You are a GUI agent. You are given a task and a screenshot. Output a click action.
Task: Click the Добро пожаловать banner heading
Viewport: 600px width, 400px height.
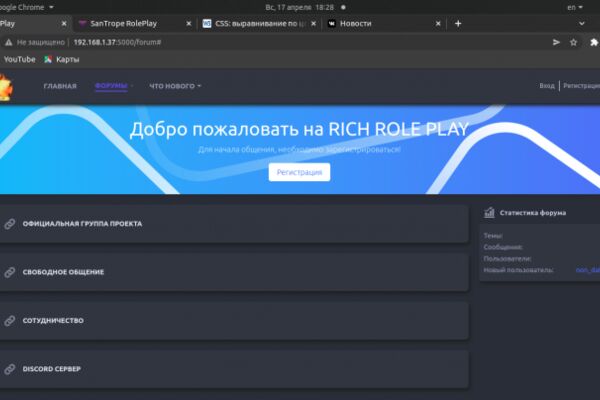point(299,129)
